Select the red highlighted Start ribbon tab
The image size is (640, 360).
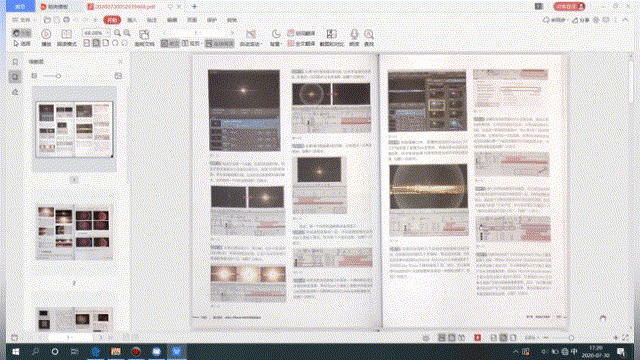pos(112,20)
